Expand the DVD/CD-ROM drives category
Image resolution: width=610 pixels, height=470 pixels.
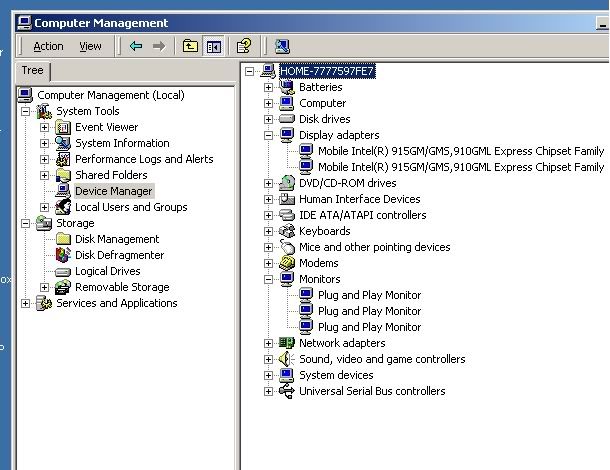point(268,183)
